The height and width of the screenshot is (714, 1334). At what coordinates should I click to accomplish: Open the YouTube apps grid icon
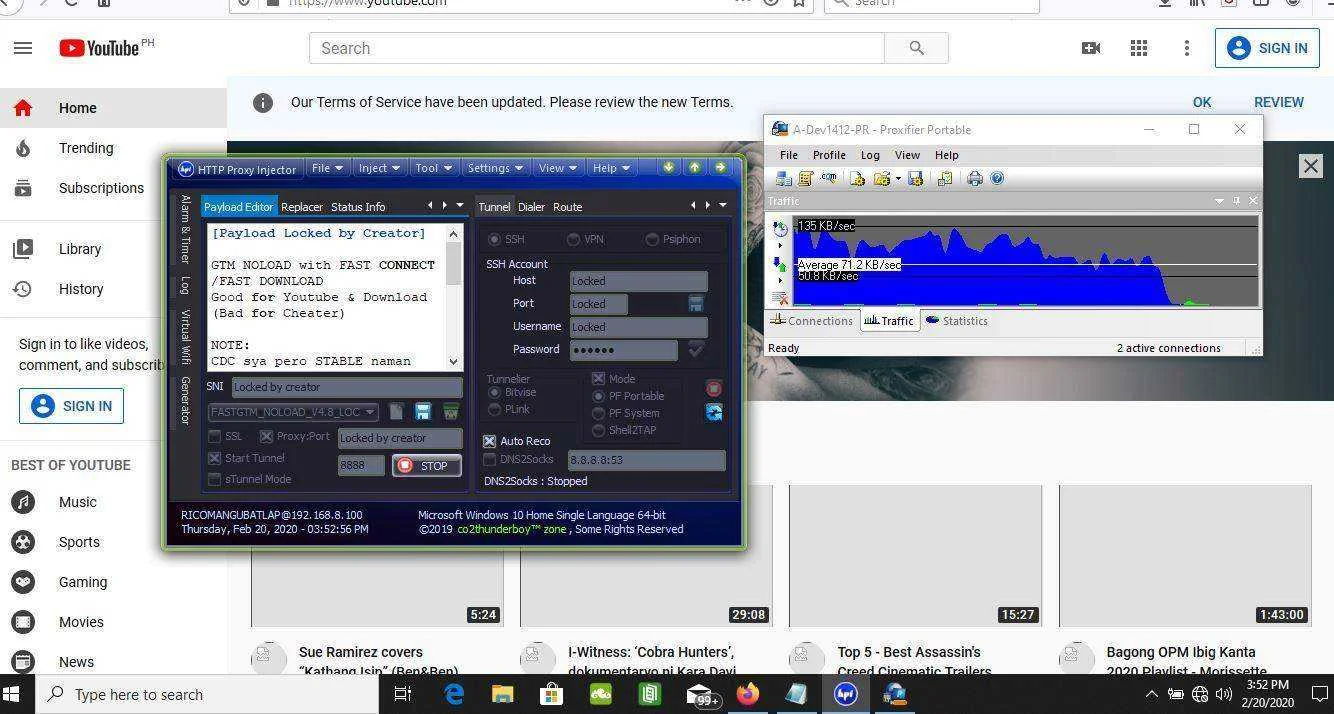click(x=1139, y=48)
